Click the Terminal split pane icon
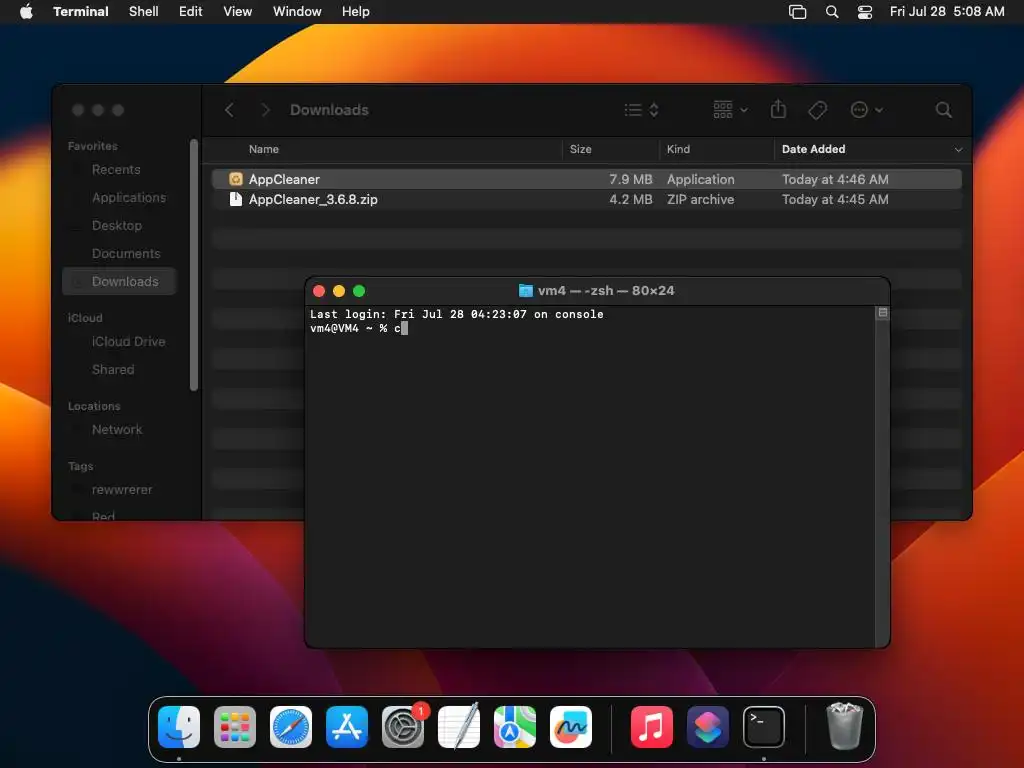The height and width of the screenshot is (768, 1024). click(x=882, y=313)
